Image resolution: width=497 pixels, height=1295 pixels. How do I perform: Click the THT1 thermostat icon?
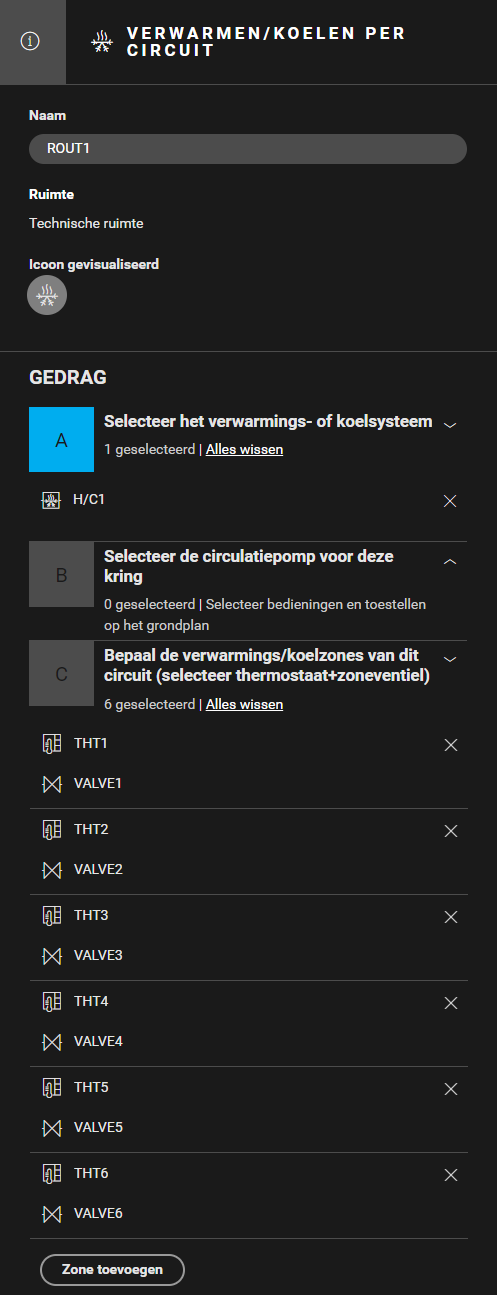50,744
